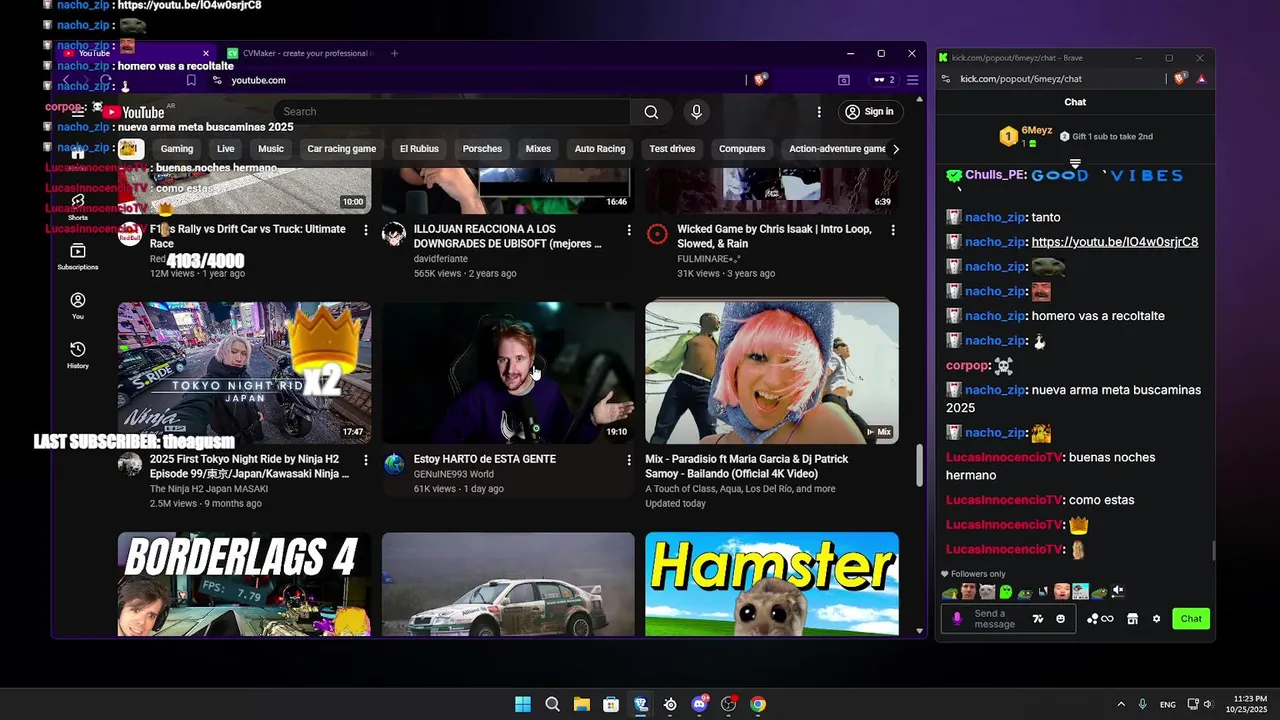The height and width of the screenshot is (720, 1280).
Task: Click Brave Shields icon in Kick window
Action: click(1181, 78)
